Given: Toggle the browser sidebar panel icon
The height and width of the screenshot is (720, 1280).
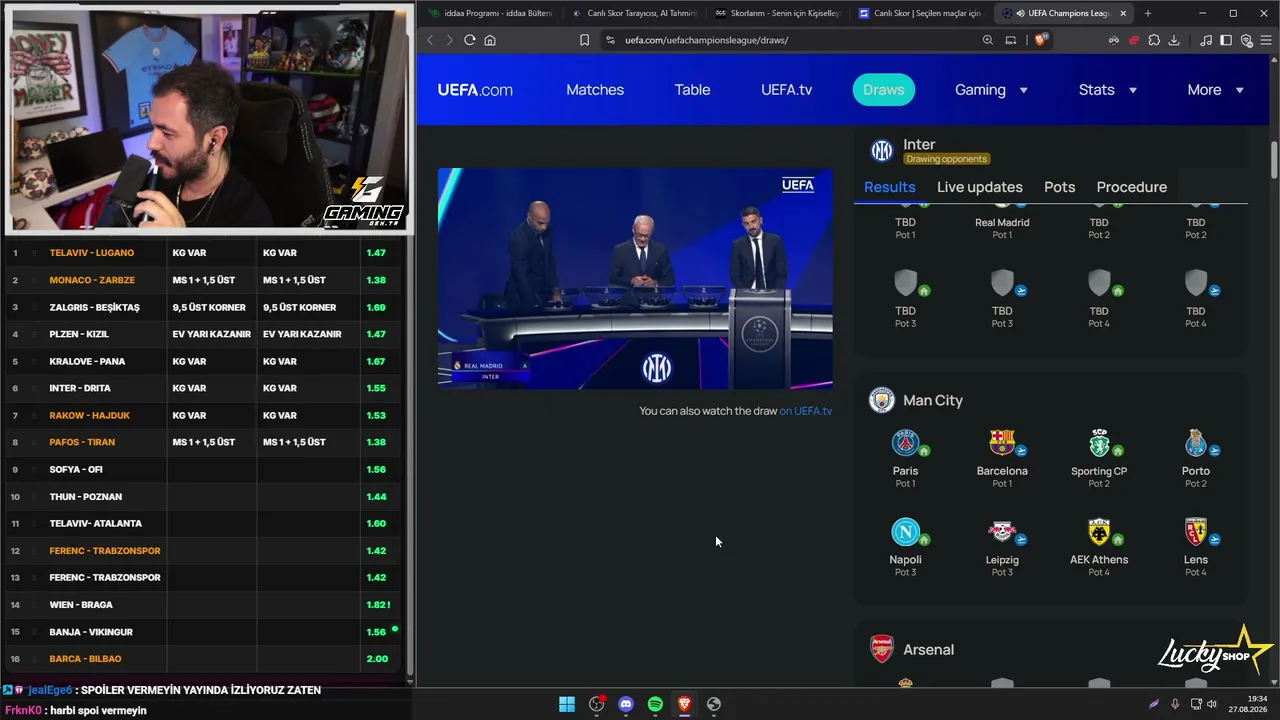Looking at the screenshot, I should (x=1226, y=40).
